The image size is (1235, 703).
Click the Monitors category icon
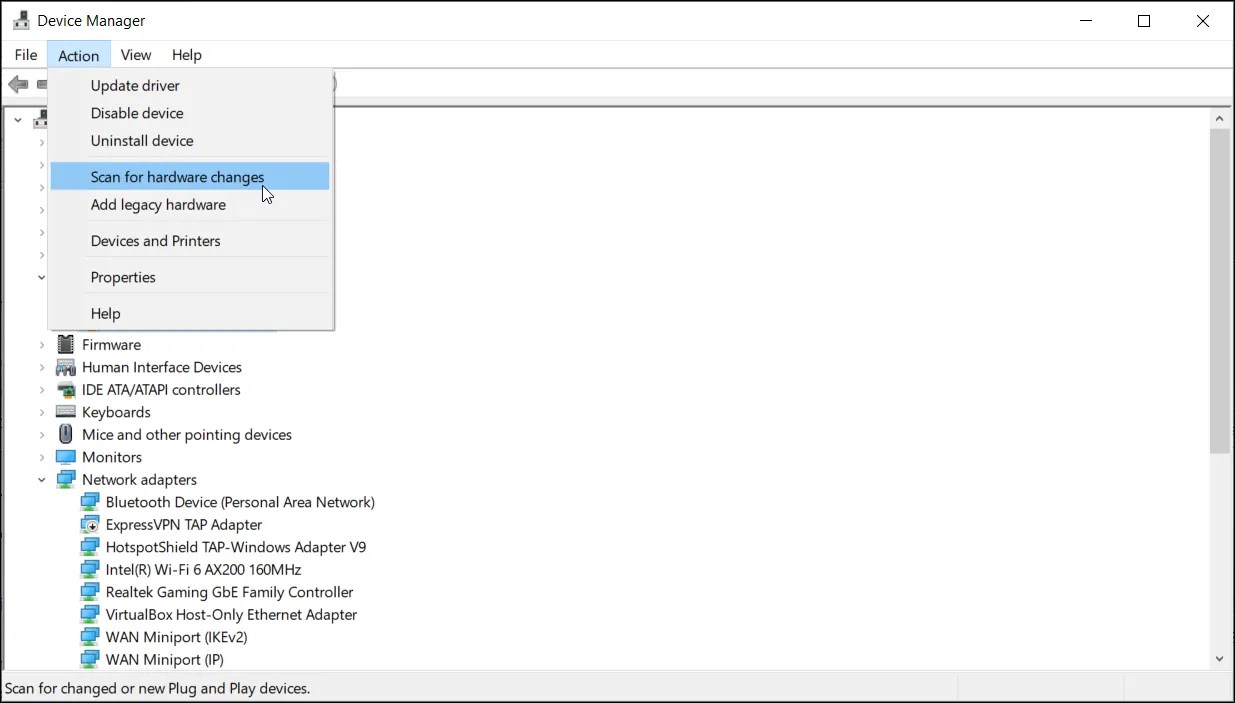(x=65, y=457)
